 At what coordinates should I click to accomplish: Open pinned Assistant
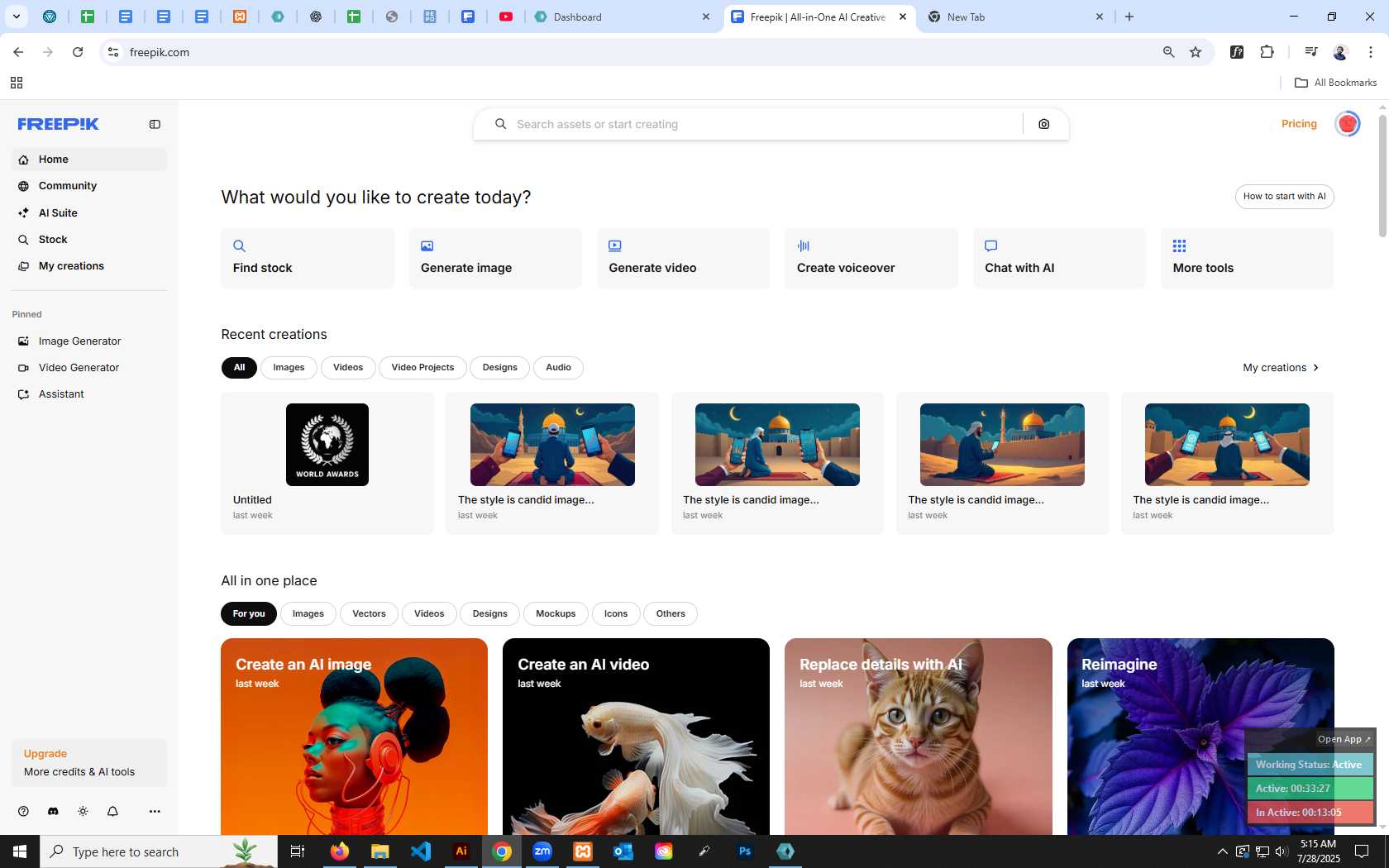[x=89, y=393]
